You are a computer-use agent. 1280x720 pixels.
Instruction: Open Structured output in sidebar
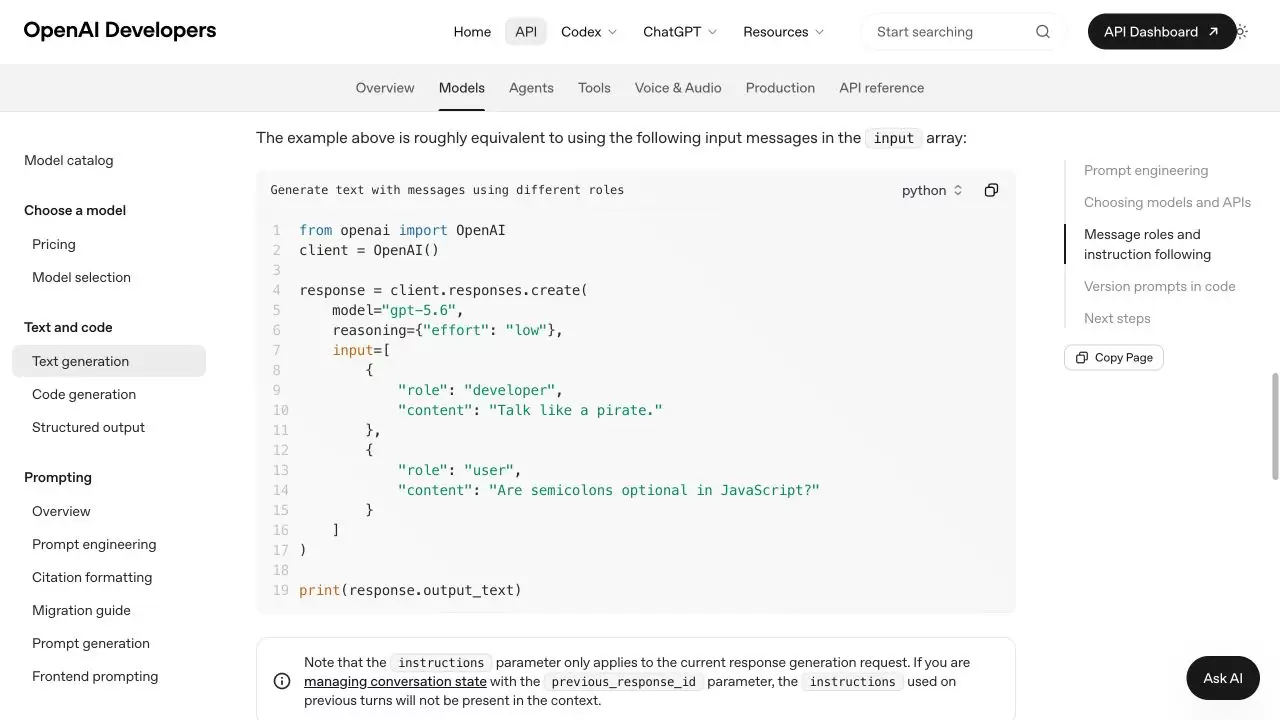click(x=88, y=428)
